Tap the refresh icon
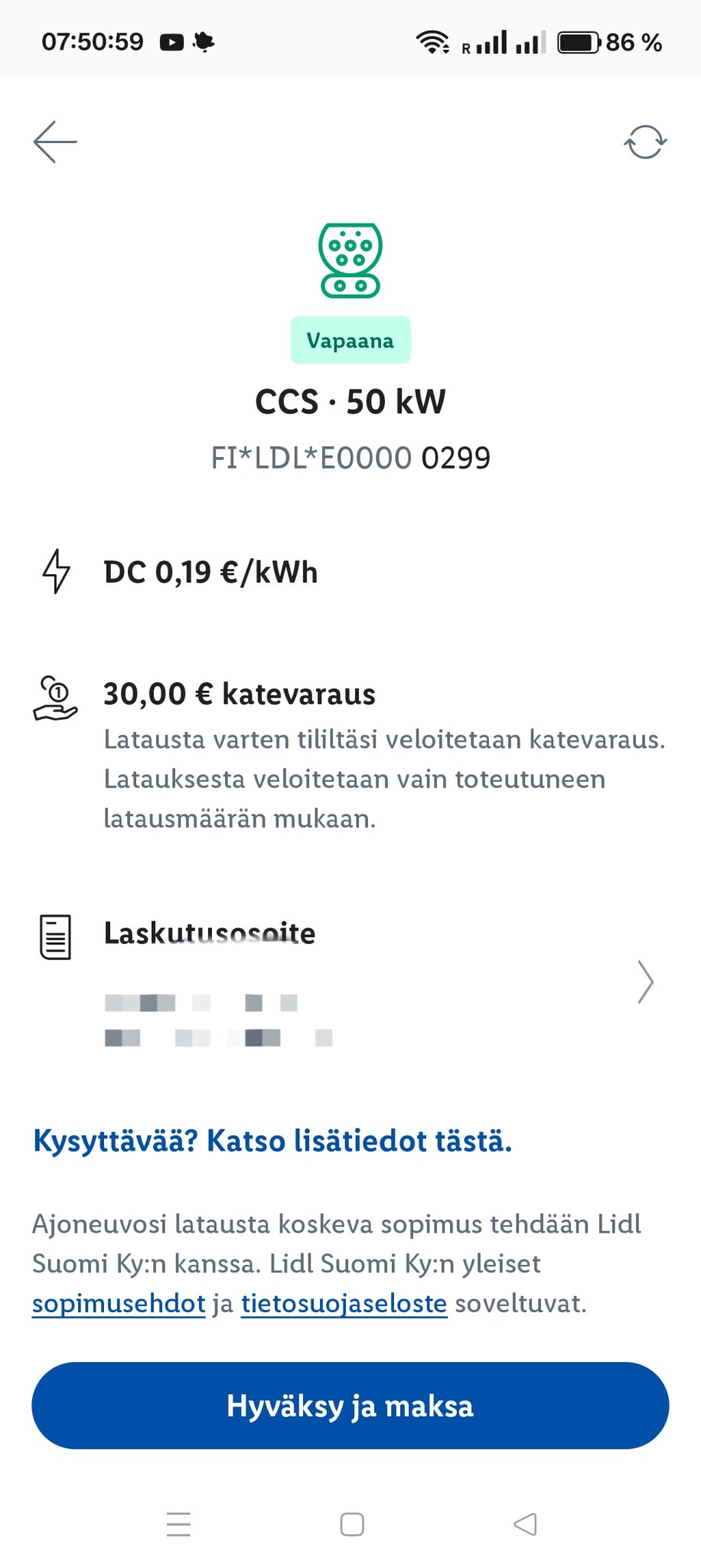Image resolution: width=701 pixels, height=1568 pixels. click(x=645, y=142)
